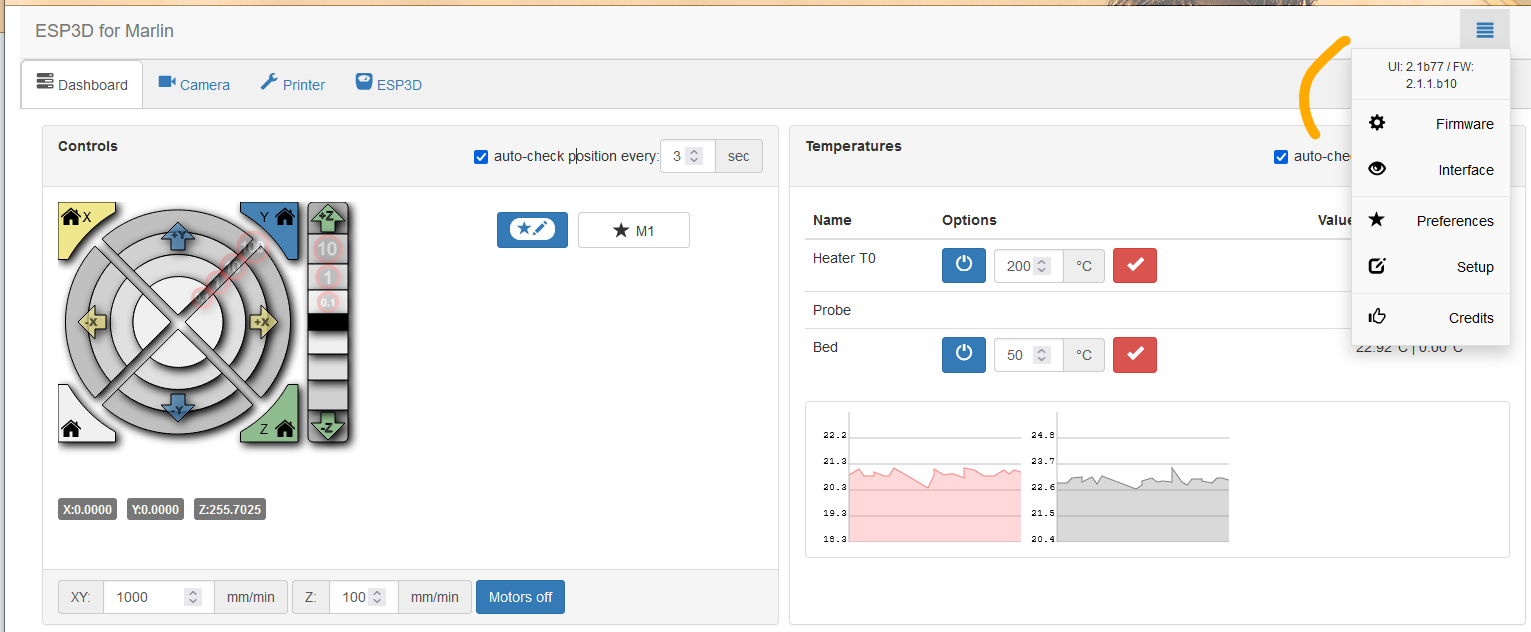This screenshot has width=1531, height=632.
Task: Adjust the Heater T0 temperature spinner
Action: (1042, 266)
